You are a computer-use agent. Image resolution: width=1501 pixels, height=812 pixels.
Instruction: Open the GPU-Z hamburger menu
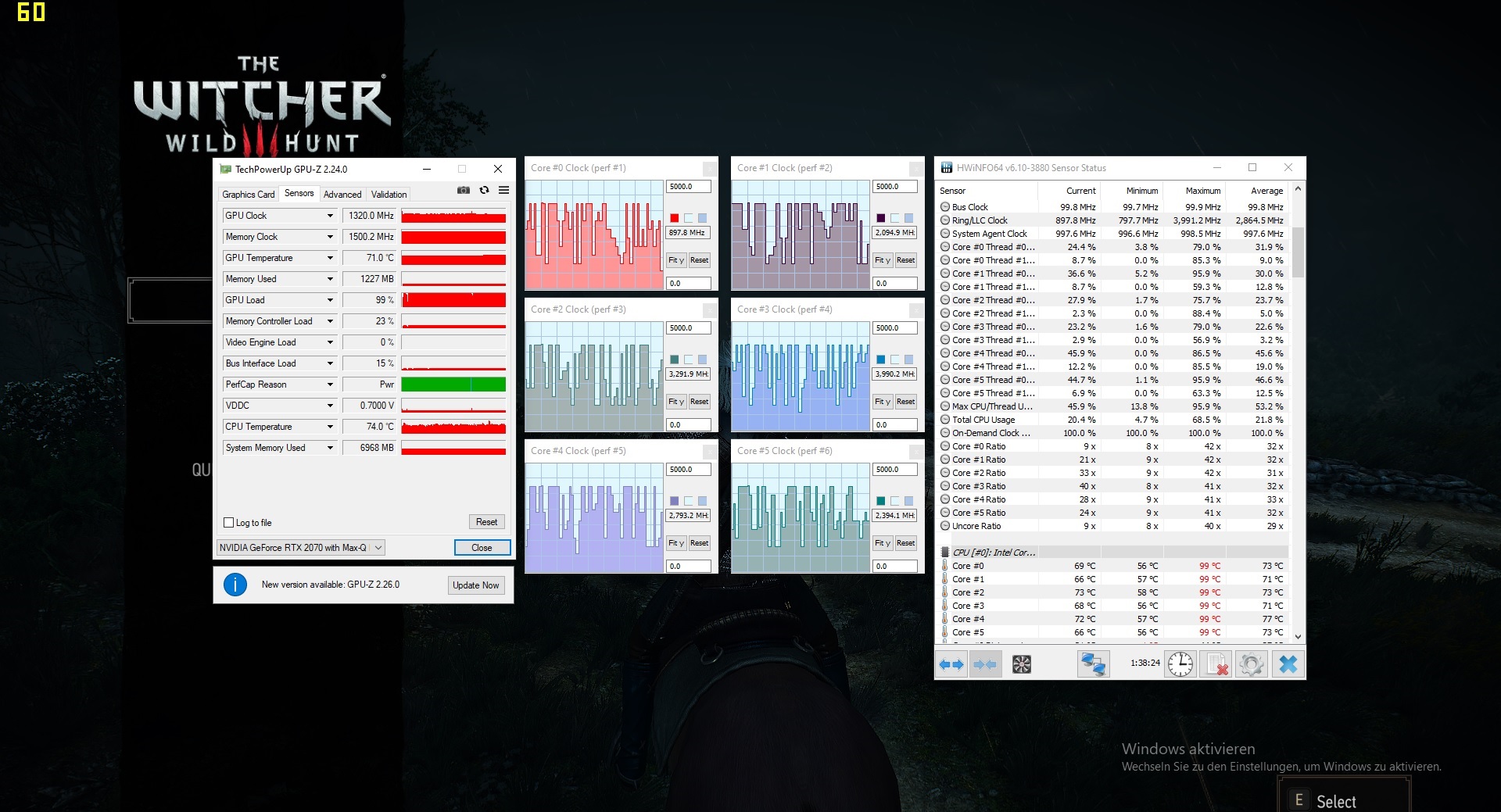(x=504, y=190)
